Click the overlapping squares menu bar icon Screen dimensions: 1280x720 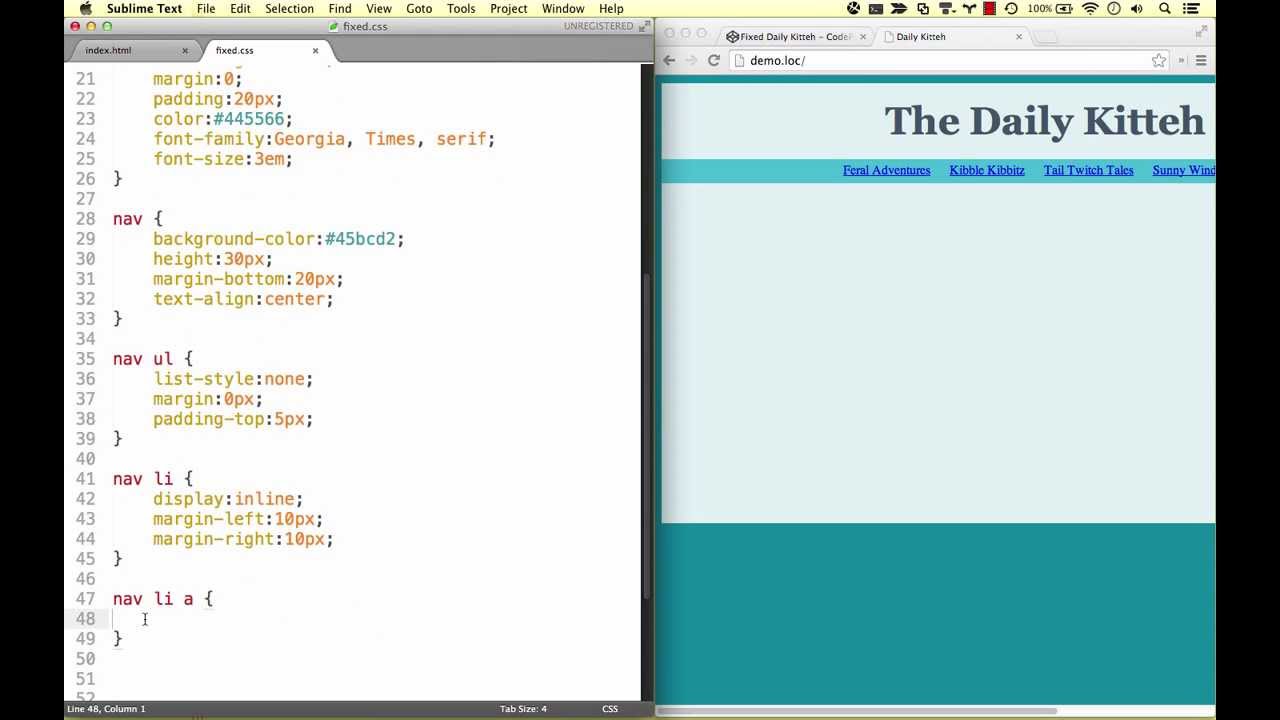point(922,9)
